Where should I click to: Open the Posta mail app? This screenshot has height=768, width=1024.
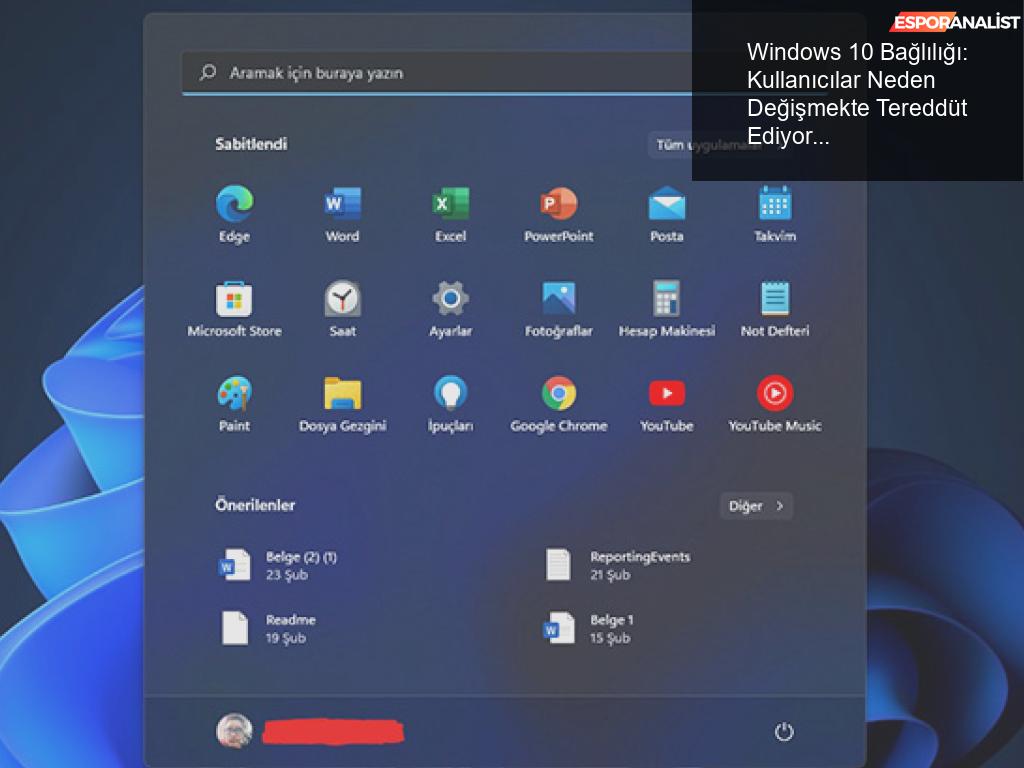pos(666,205)
